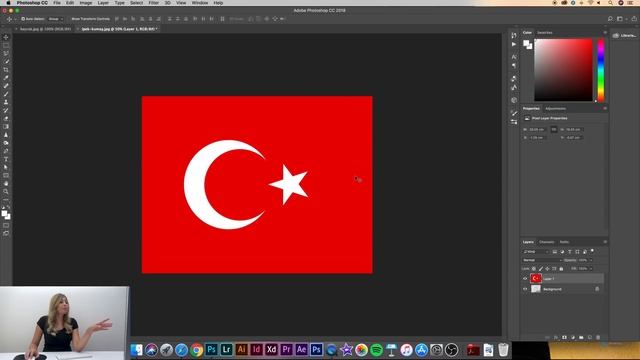Open Color panel options menu

605,32
